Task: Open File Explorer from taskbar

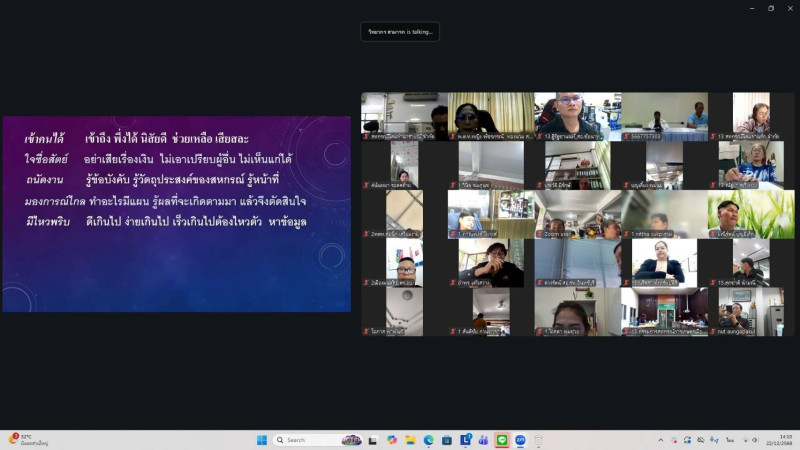Action: (410, 440)
